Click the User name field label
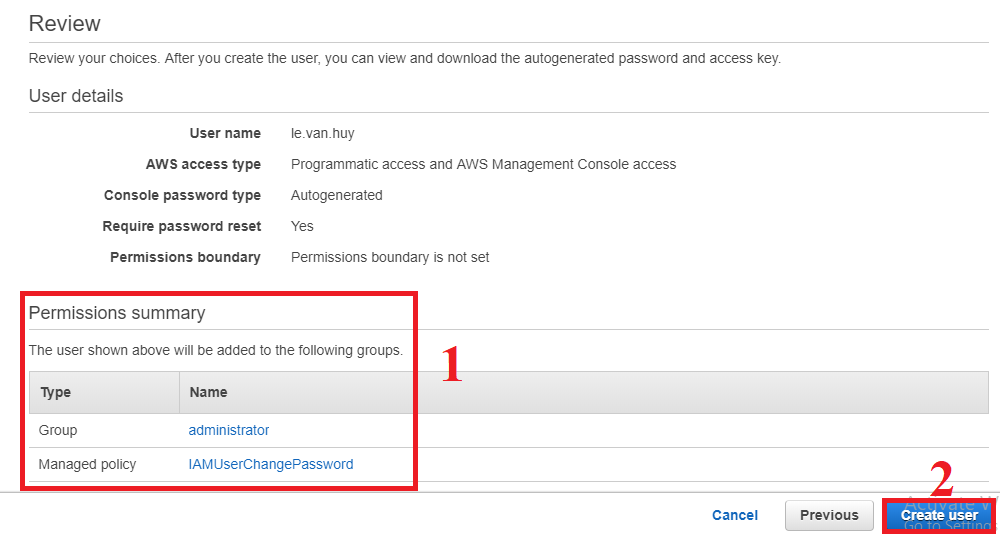 225,133
